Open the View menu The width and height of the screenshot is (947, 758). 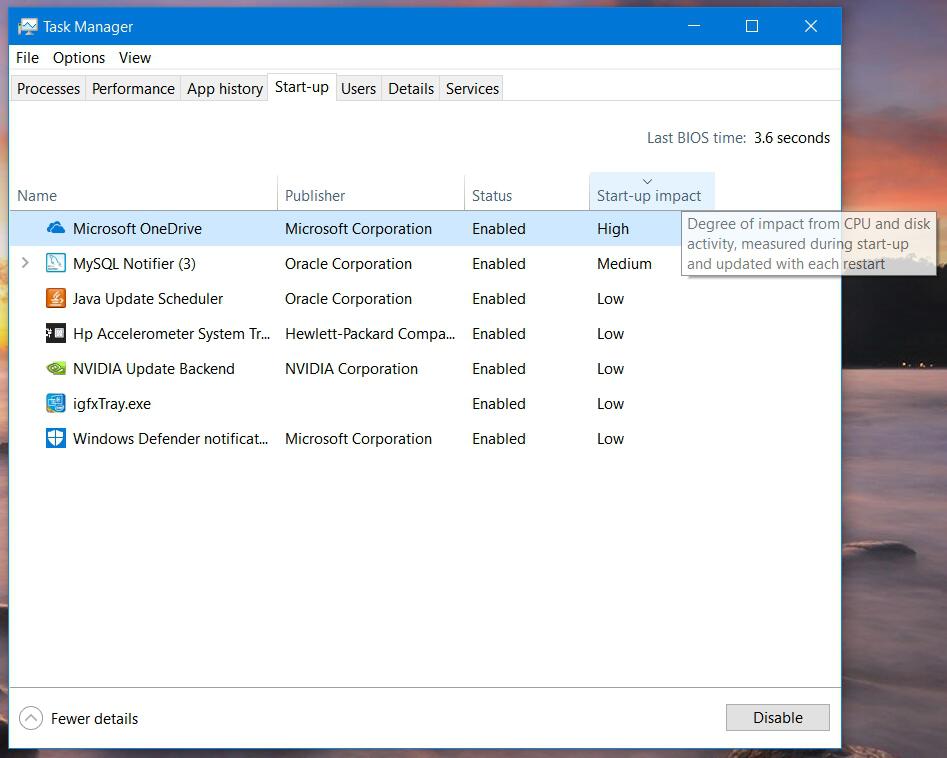point(135,58)
